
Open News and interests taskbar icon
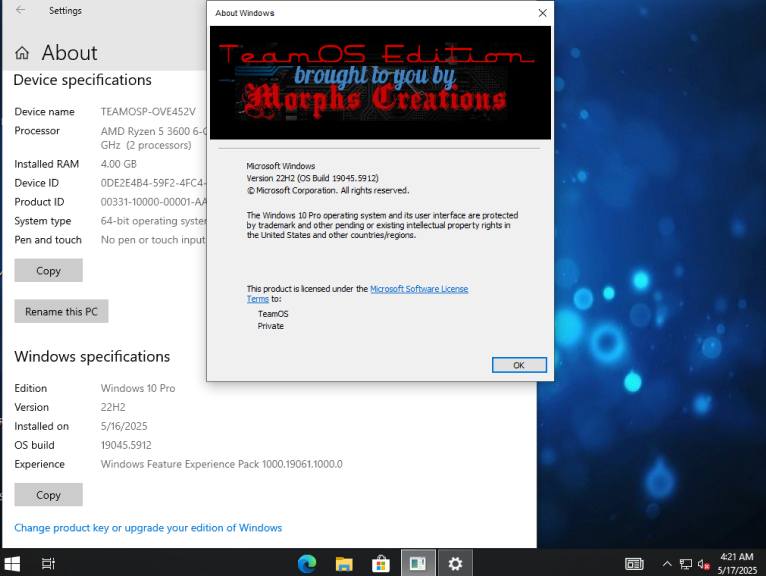coord(634,564)
